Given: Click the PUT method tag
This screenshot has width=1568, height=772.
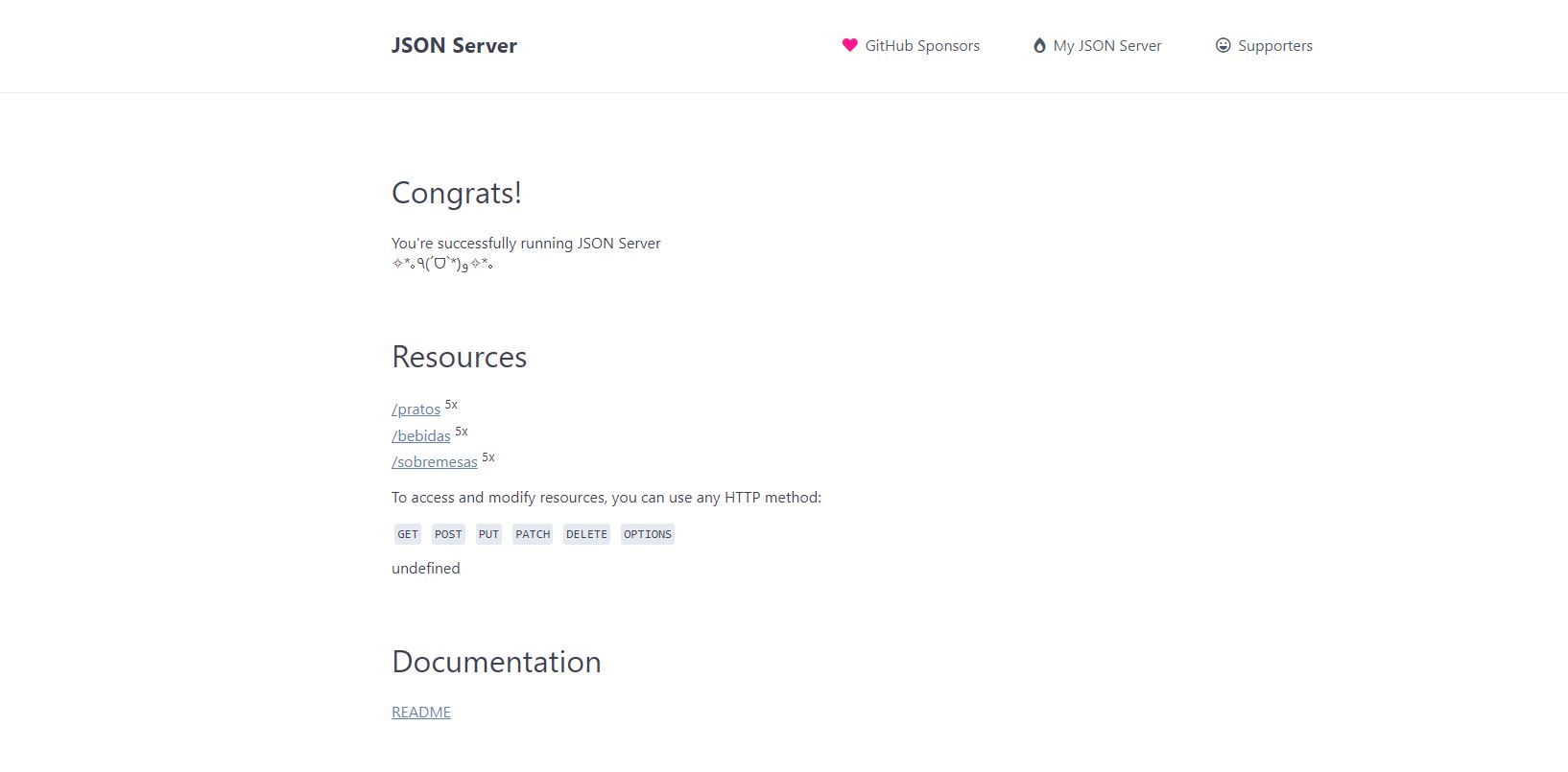Looking at the screenshot, I should (x=489, y=534).
